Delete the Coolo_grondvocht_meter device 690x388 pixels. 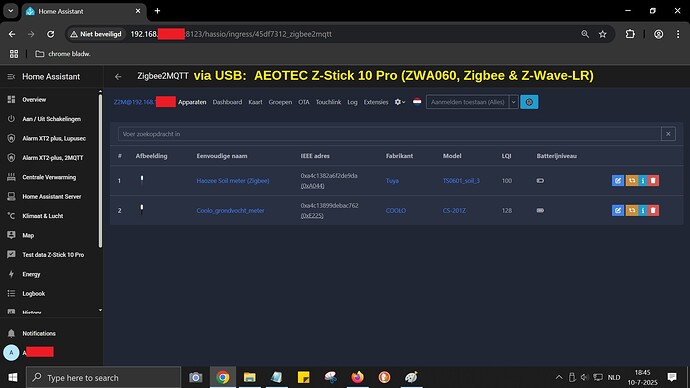coord(653,210)
